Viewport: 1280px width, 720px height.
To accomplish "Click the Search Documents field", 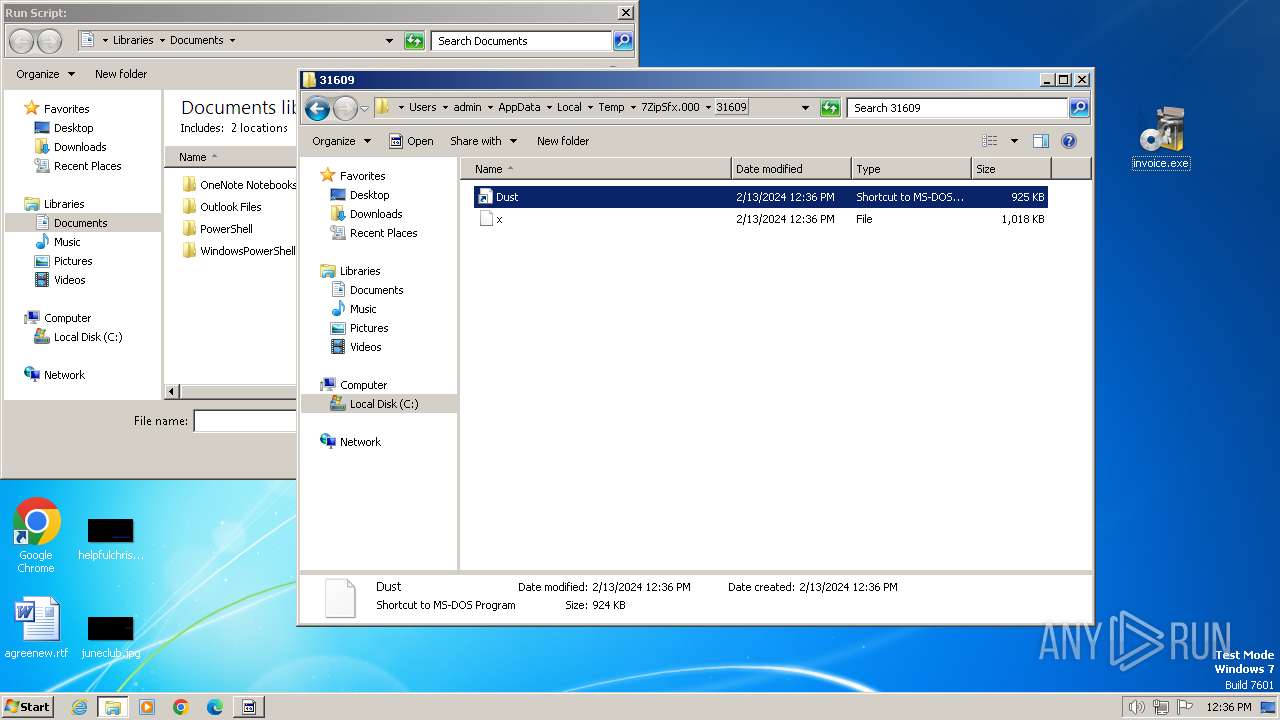I will coord(522,41).
